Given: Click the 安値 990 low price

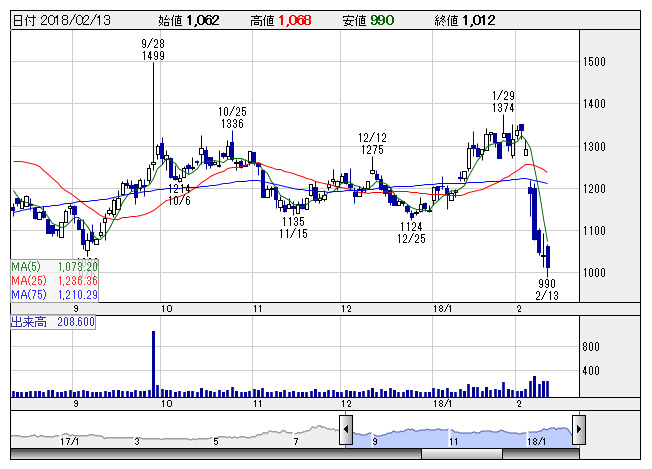Looking at the screenshot, I should click(x=368, y=20).
